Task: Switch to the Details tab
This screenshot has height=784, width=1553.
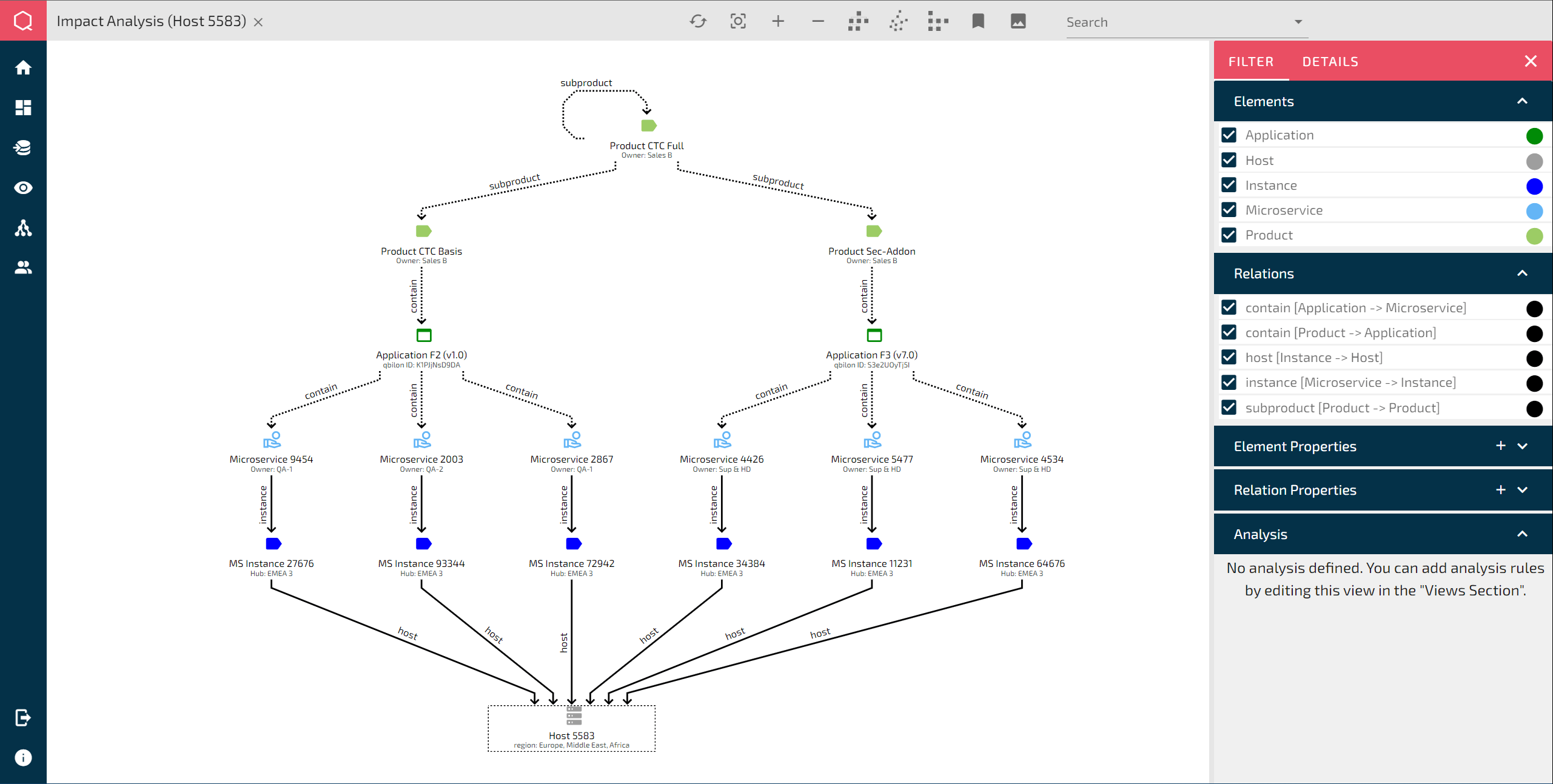Action: pos(1330,61)
